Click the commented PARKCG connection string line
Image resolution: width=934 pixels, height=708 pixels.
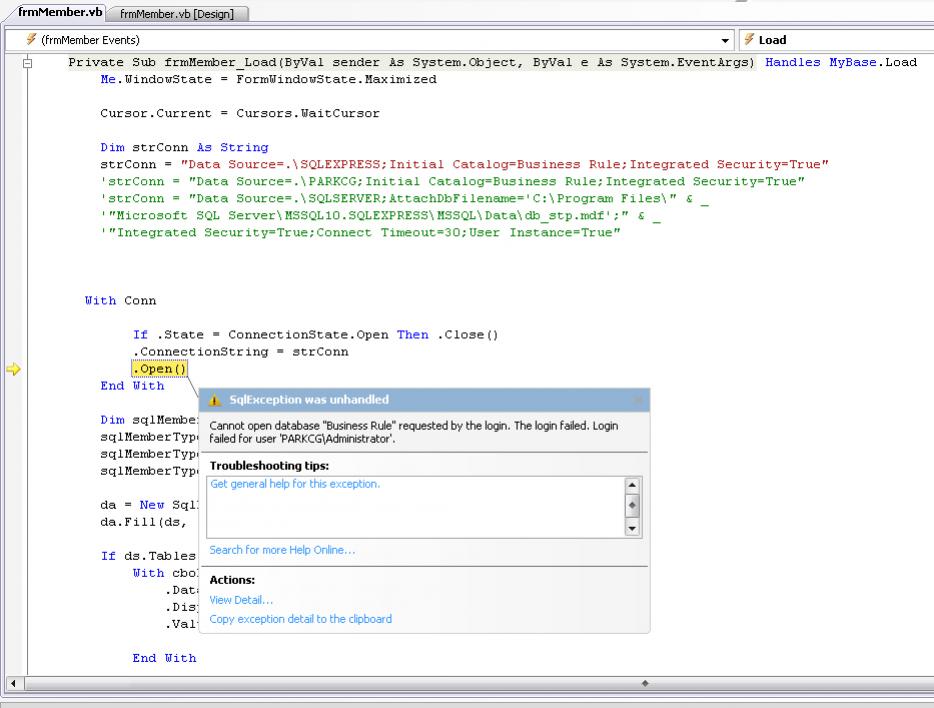tap(453, 182)
